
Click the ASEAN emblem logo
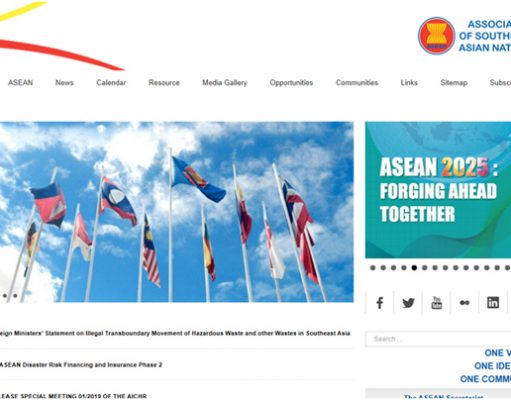(x=436, y=36)
